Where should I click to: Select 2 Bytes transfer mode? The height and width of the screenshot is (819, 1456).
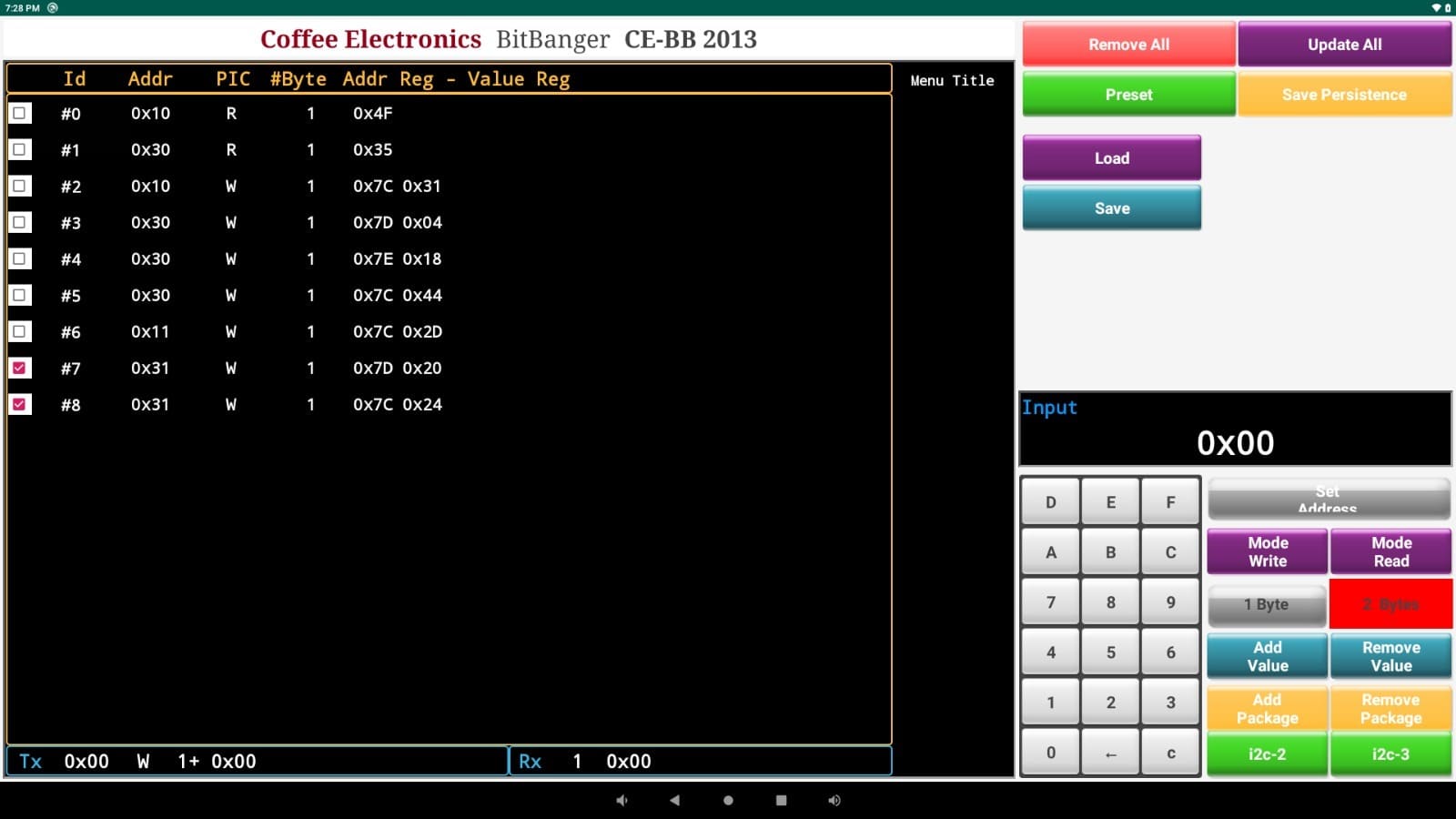[1391, 604]
